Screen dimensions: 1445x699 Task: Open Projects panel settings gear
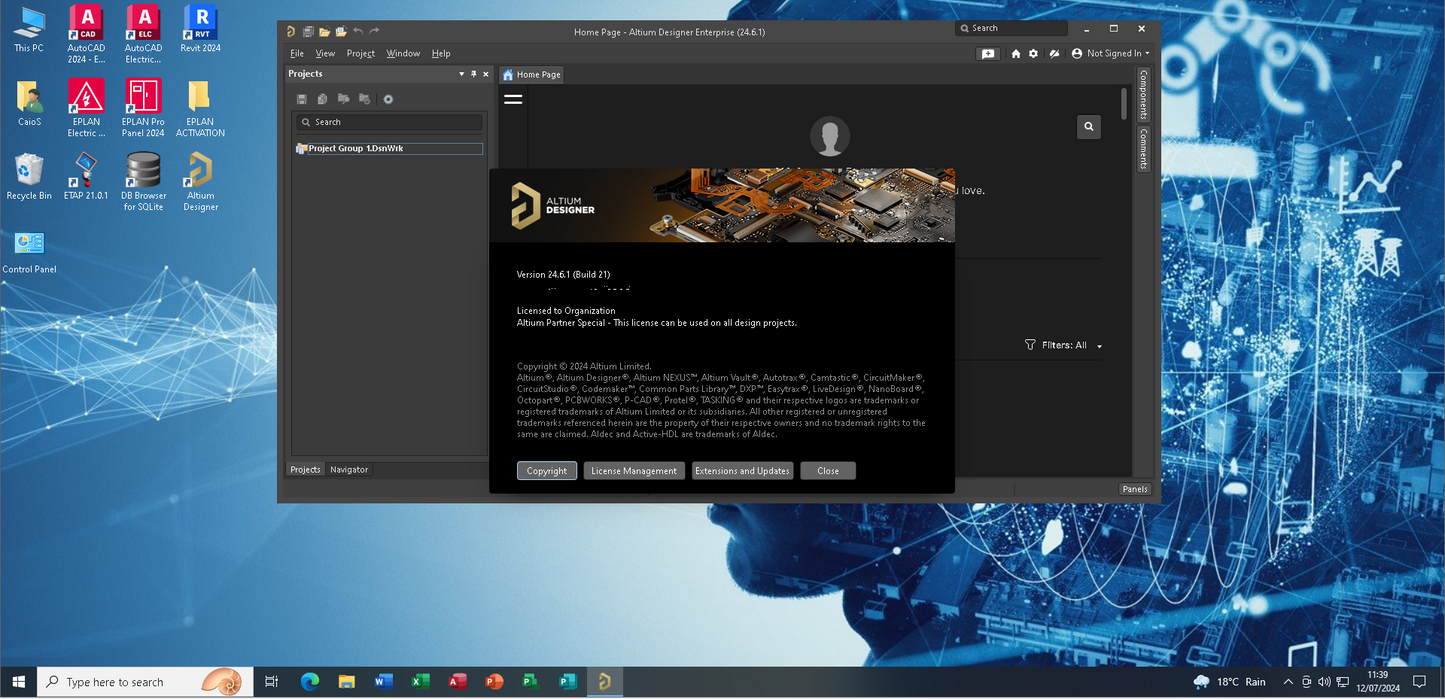pyautogui.click(x=388, y=99)
